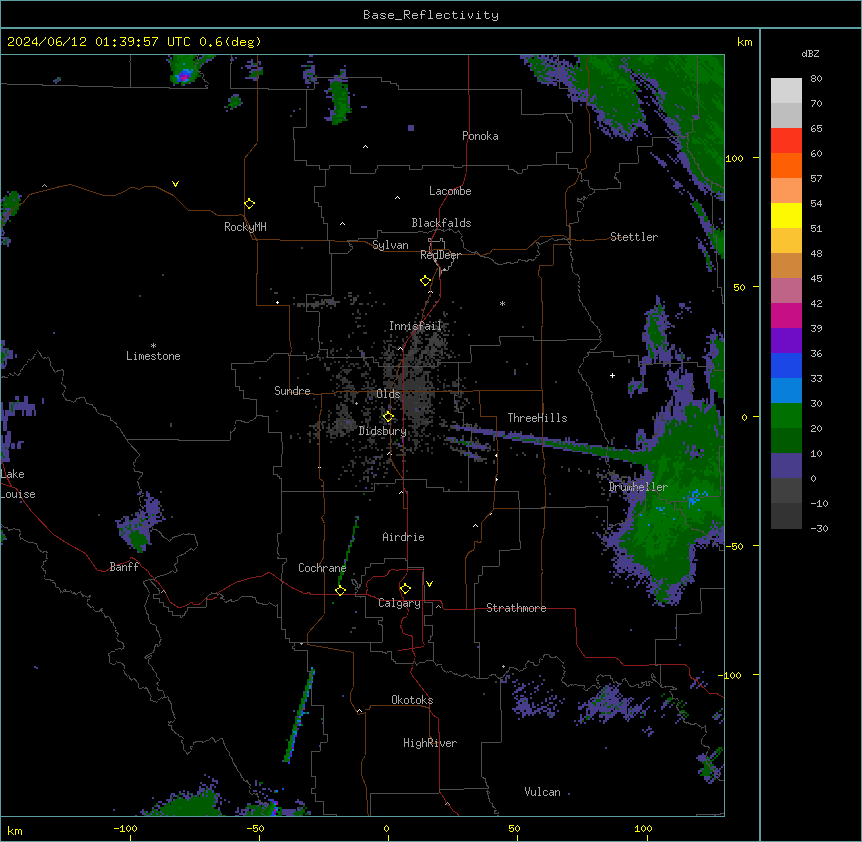862x842 pixels.
Task: Select the orange 60 dBZ legend swatch
Action: pyautogui.click(x=786, y=165)
